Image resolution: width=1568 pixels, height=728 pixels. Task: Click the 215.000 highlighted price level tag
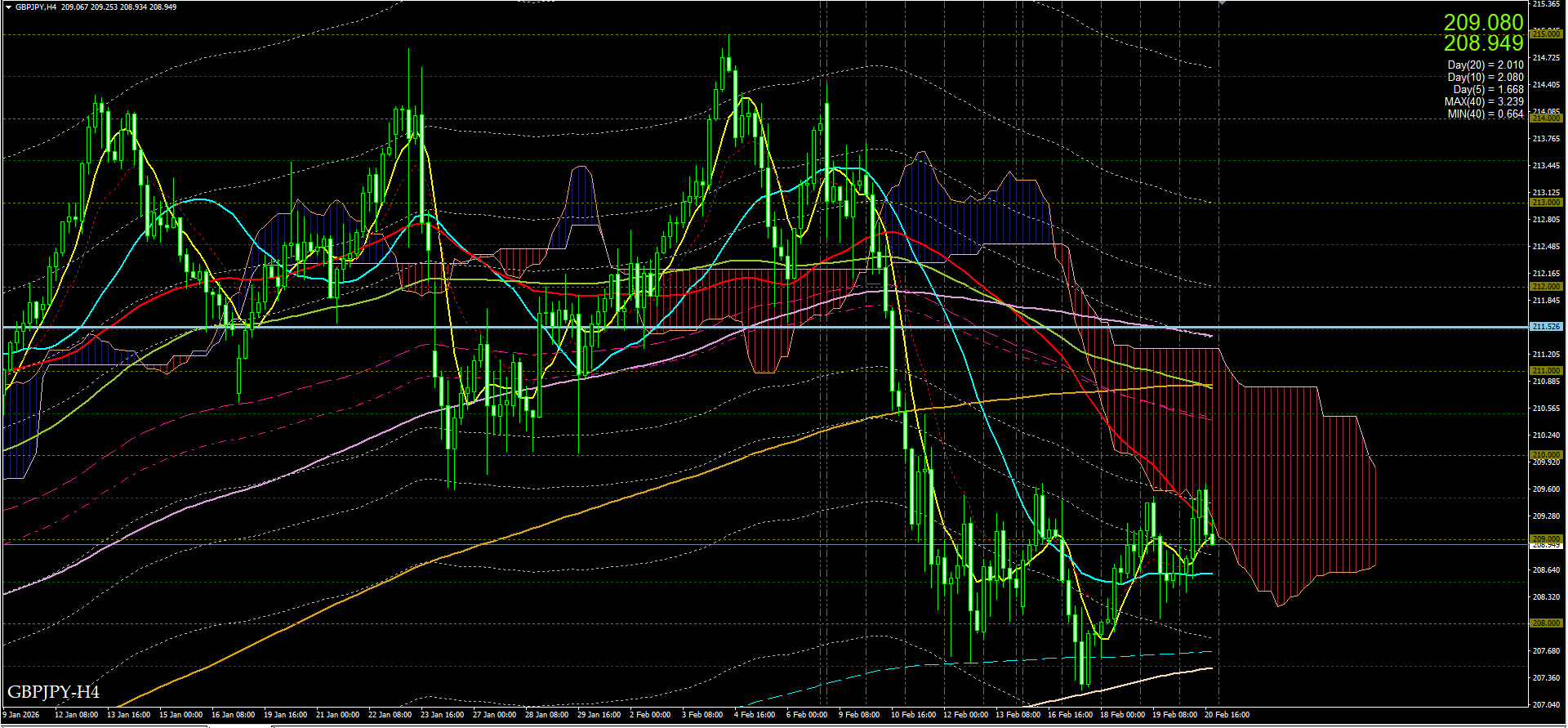click(1546, 34)
